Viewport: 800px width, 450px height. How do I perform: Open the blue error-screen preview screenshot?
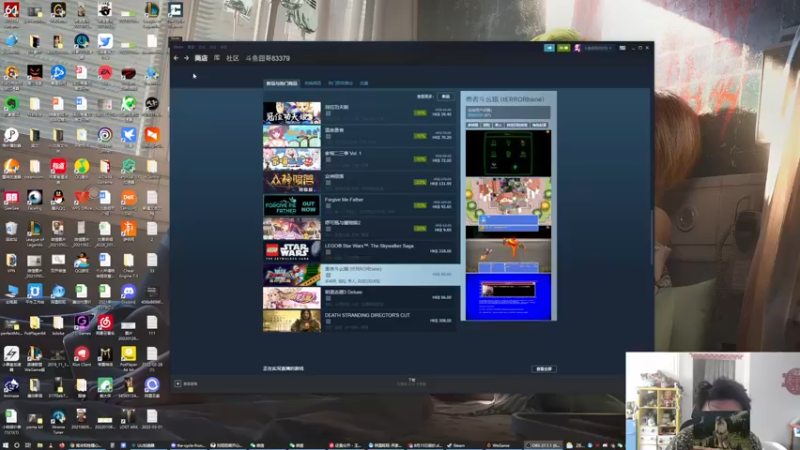508,297
